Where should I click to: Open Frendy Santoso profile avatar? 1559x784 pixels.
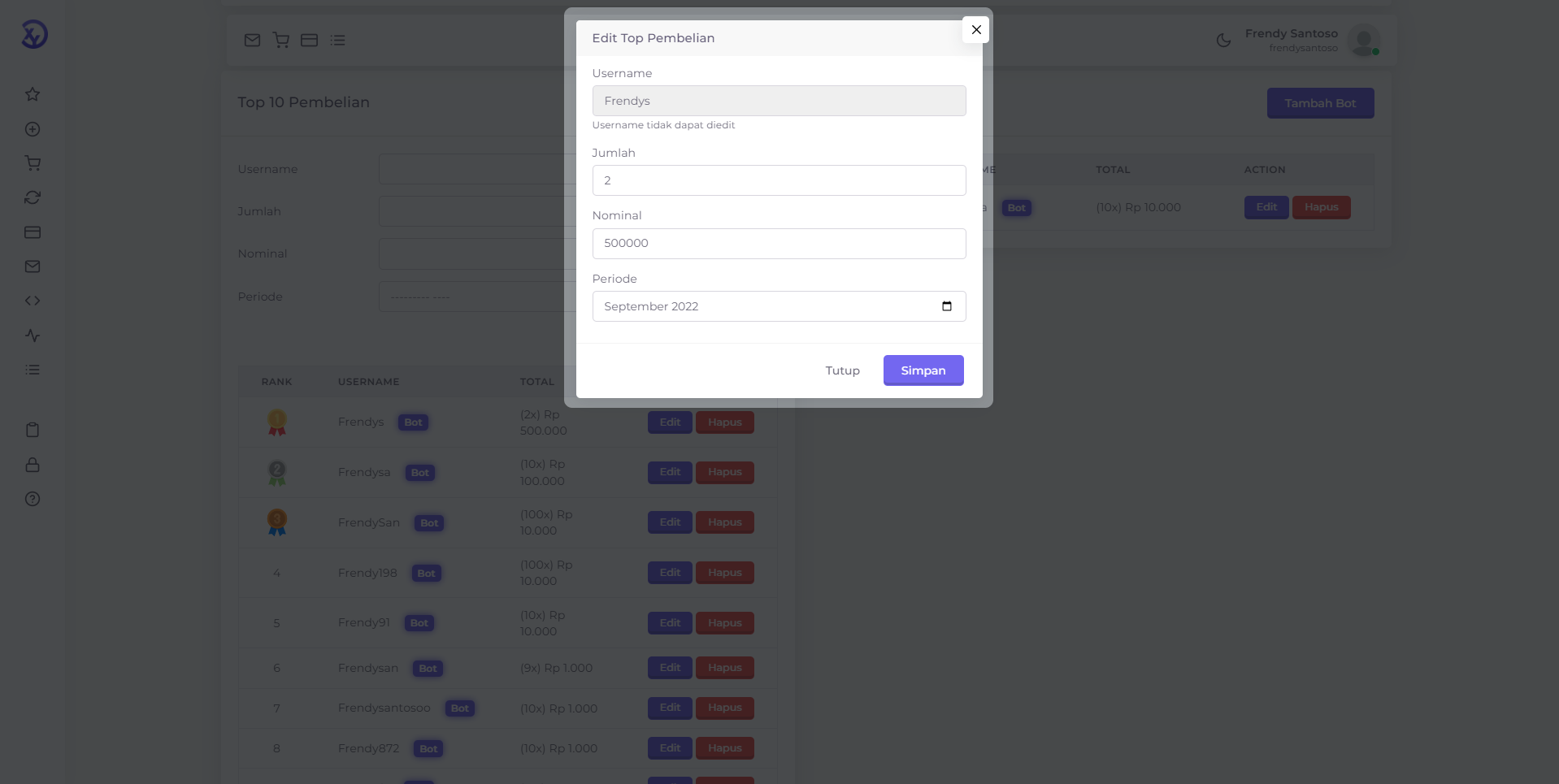(1363, 40)
